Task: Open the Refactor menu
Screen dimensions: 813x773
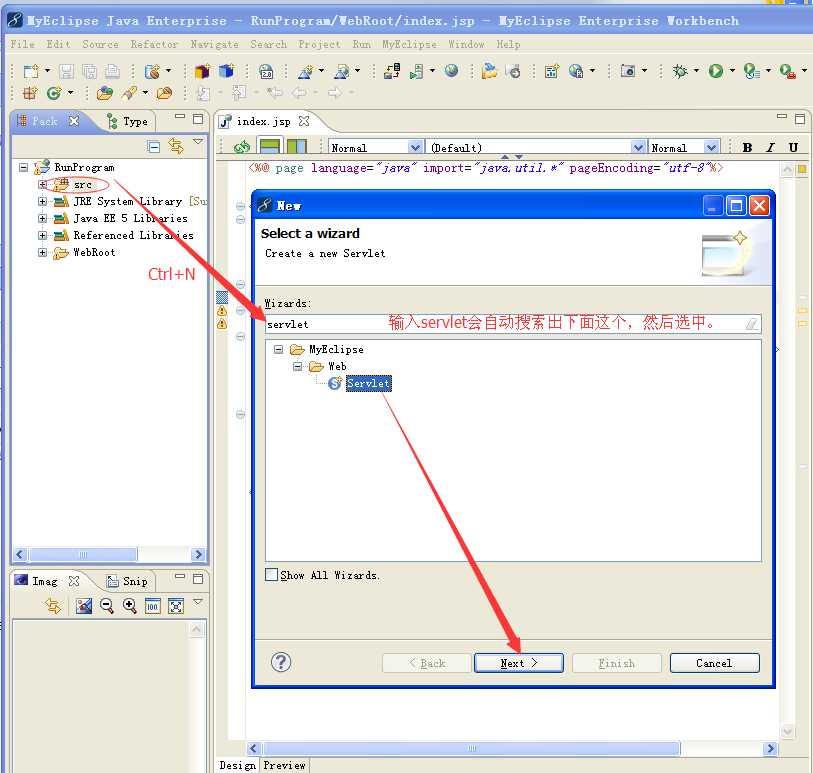Action: coord(154,45)
